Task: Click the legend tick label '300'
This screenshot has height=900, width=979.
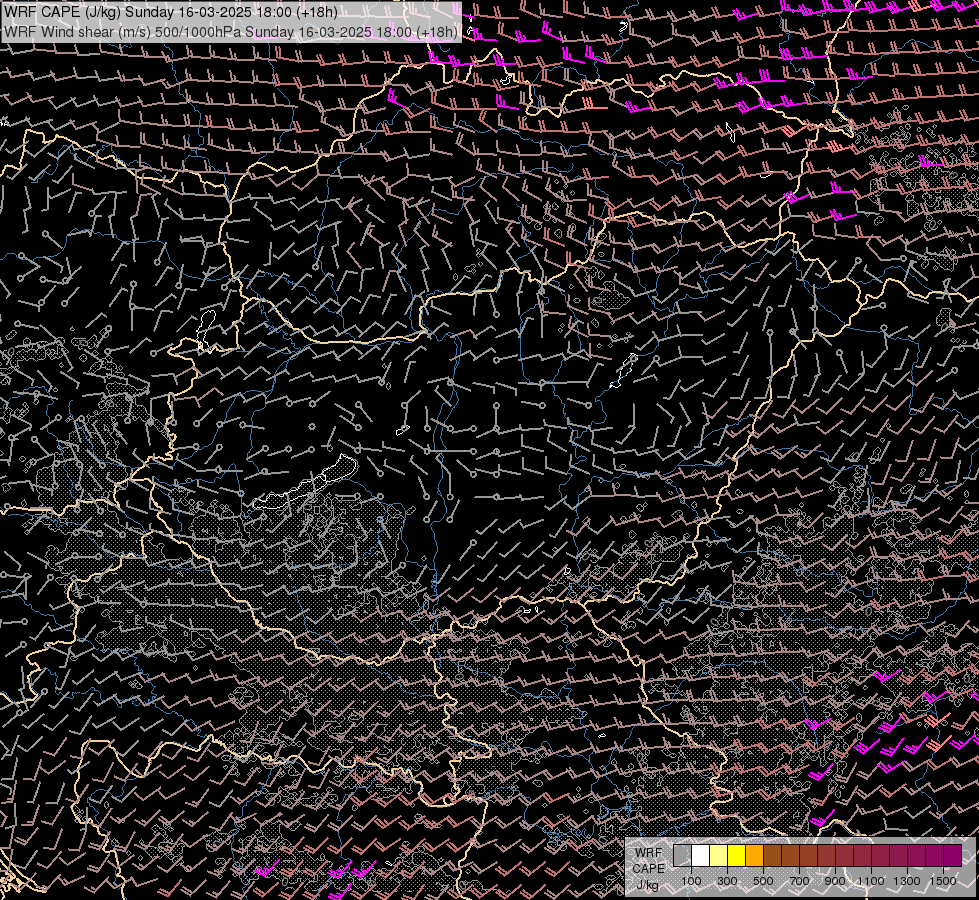Action: pos(727,881)
